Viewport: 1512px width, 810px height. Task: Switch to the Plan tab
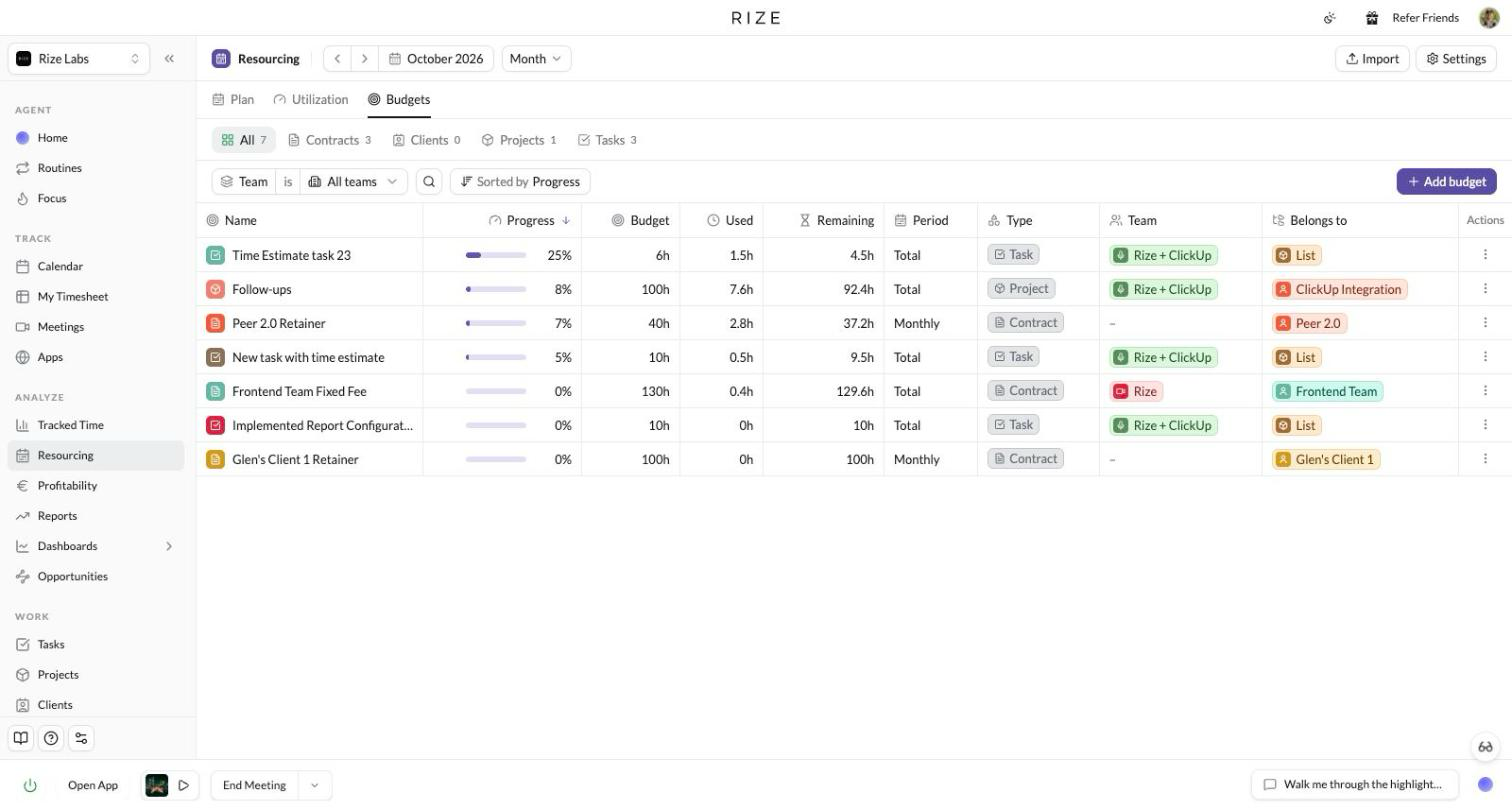coord(233,100)
